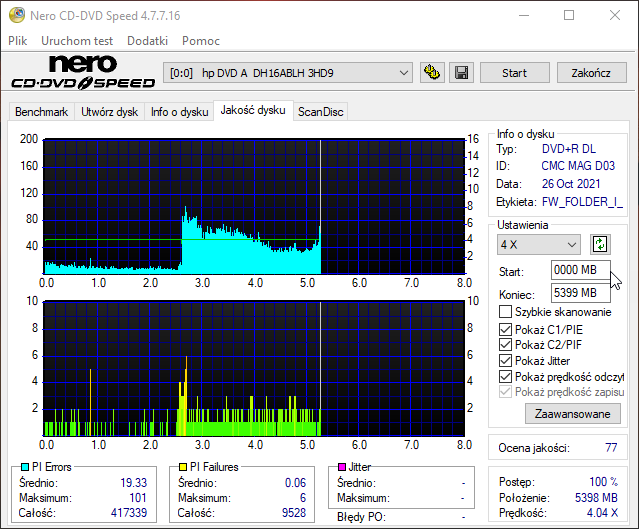Viewport: 639px width, 529px height.
Task: Click the quality score value 77
Action: click(x=611, y=447)
